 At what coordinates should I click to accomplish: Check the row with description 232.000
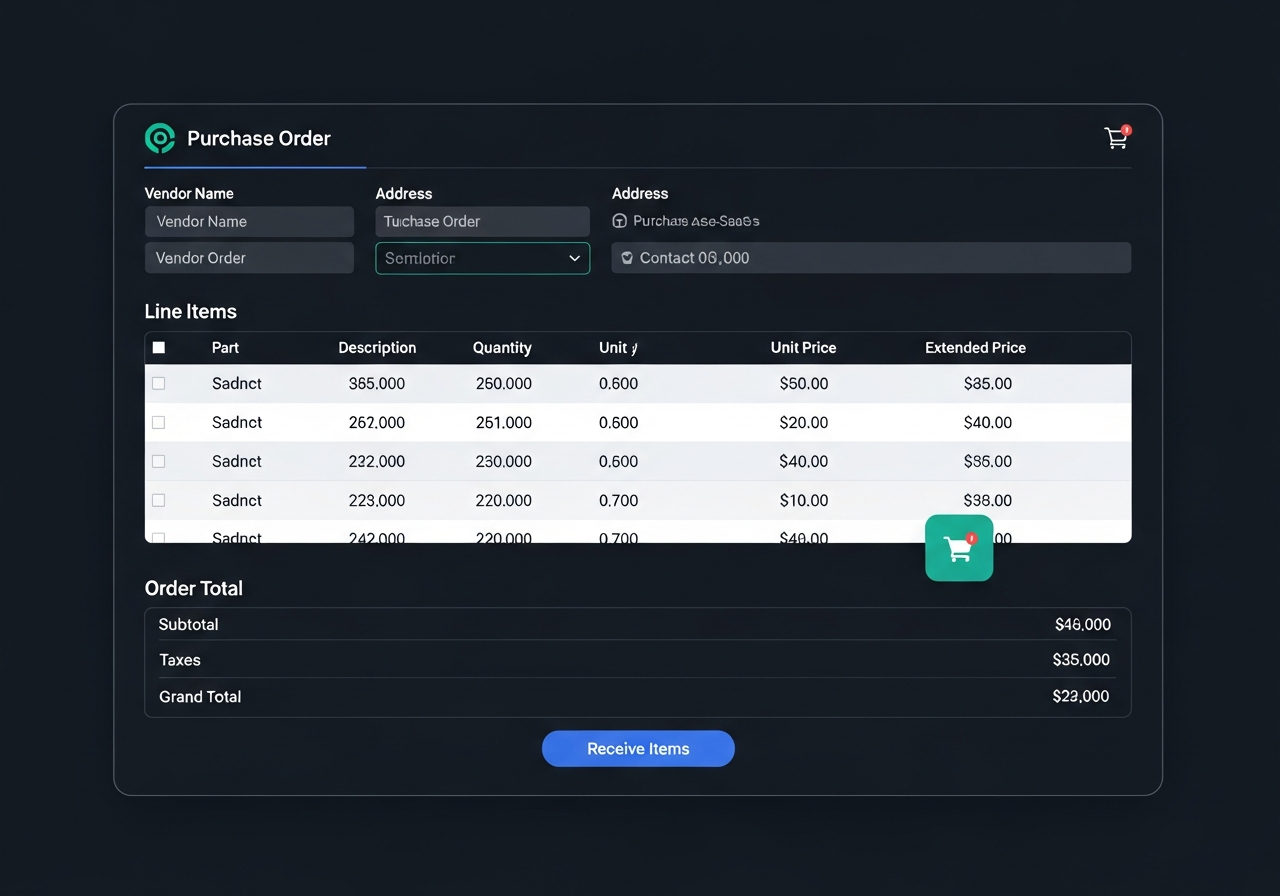[158, 461]
